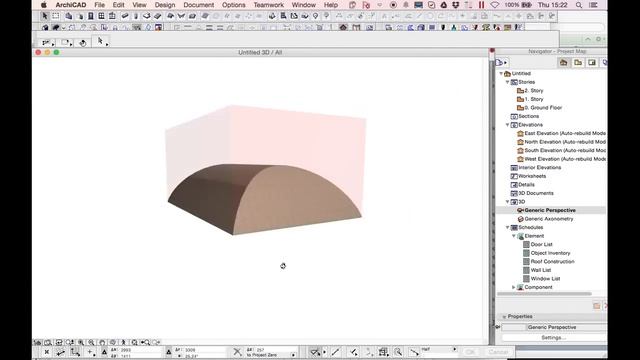Viewport: 640px width, 360px height.
Task: Click the Dropbox icon in menu bar
Action: [x=456, y=5]
